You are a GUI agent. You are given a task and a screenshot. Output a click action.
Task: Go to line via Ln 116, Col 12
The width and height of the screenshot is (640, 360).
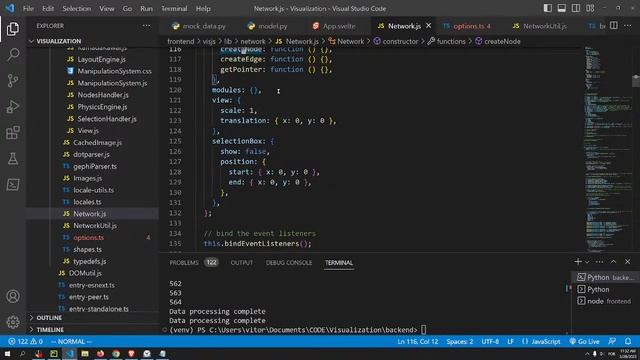pyautogui.click(x=418, y=341)
